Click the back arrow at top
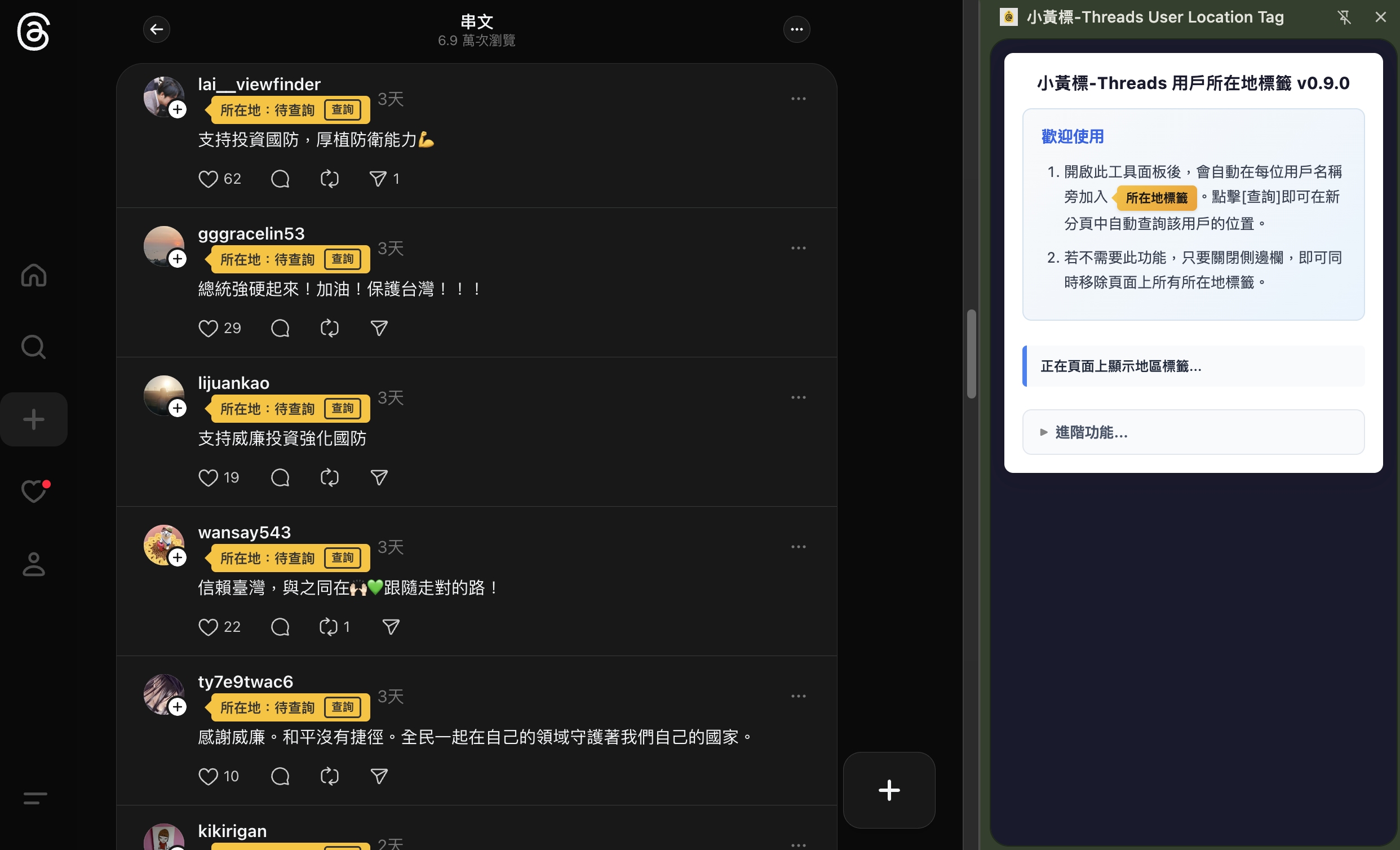This screenshot has height=850, width=1400. 156,29
